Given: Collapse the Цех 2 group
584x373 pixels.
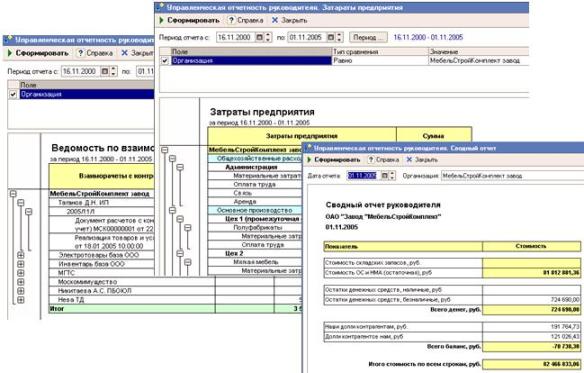Looking at the screenshot, I should (180, 254).
